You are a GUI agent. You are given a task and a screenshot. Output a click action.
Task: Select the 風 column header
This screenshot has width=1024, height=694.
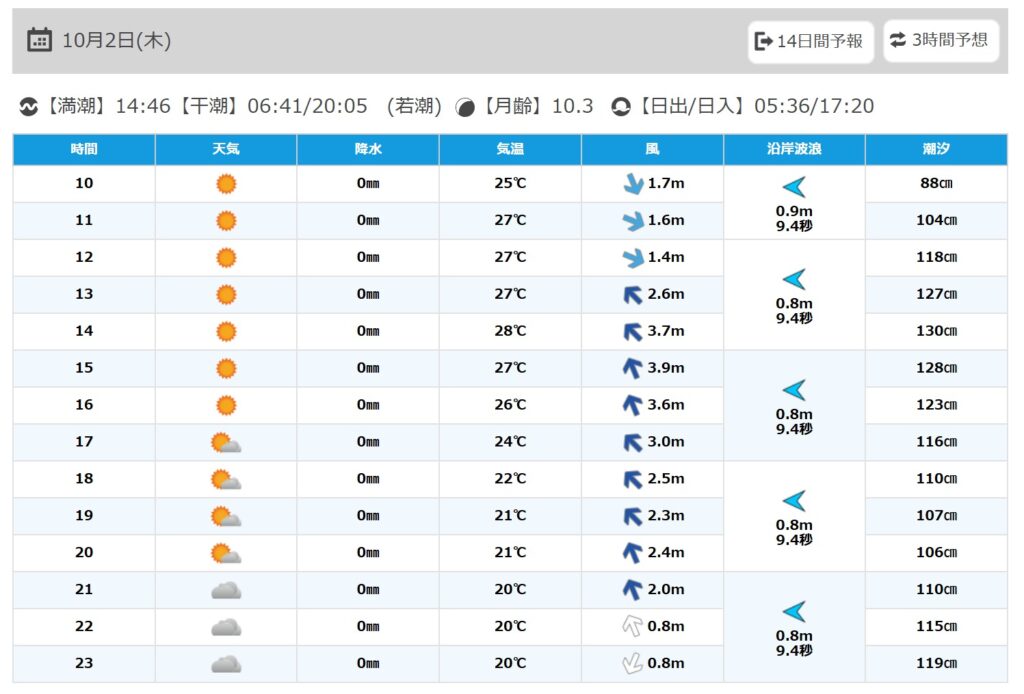coord(652,149)
